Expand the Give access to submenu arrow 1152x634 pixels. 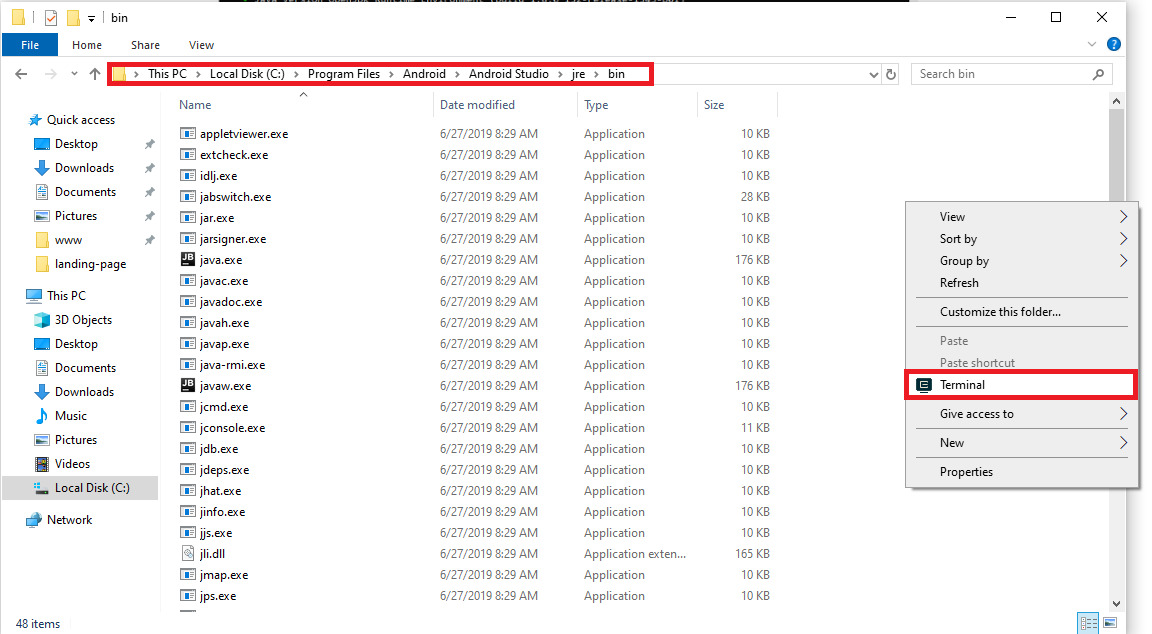pyautogui.click(x=1123, y=414)
